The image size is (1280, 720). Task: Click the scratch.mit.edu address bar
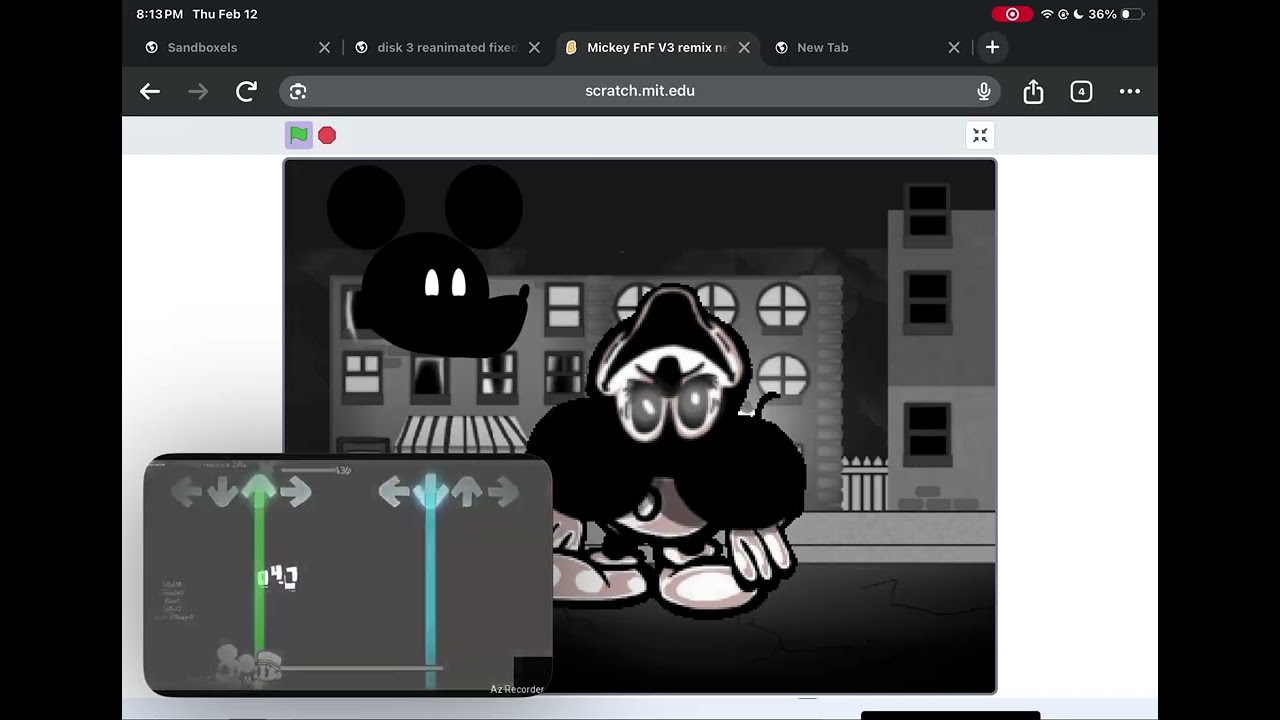click(x=640, y=91)
